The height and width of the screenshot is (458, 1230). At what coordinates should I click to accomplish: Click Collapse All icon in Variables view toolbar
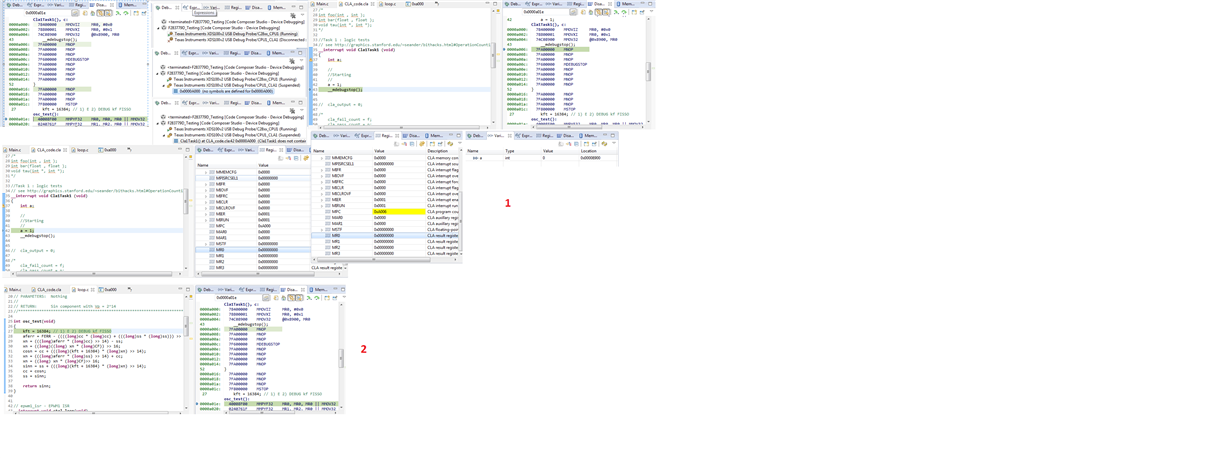[576, 144]
